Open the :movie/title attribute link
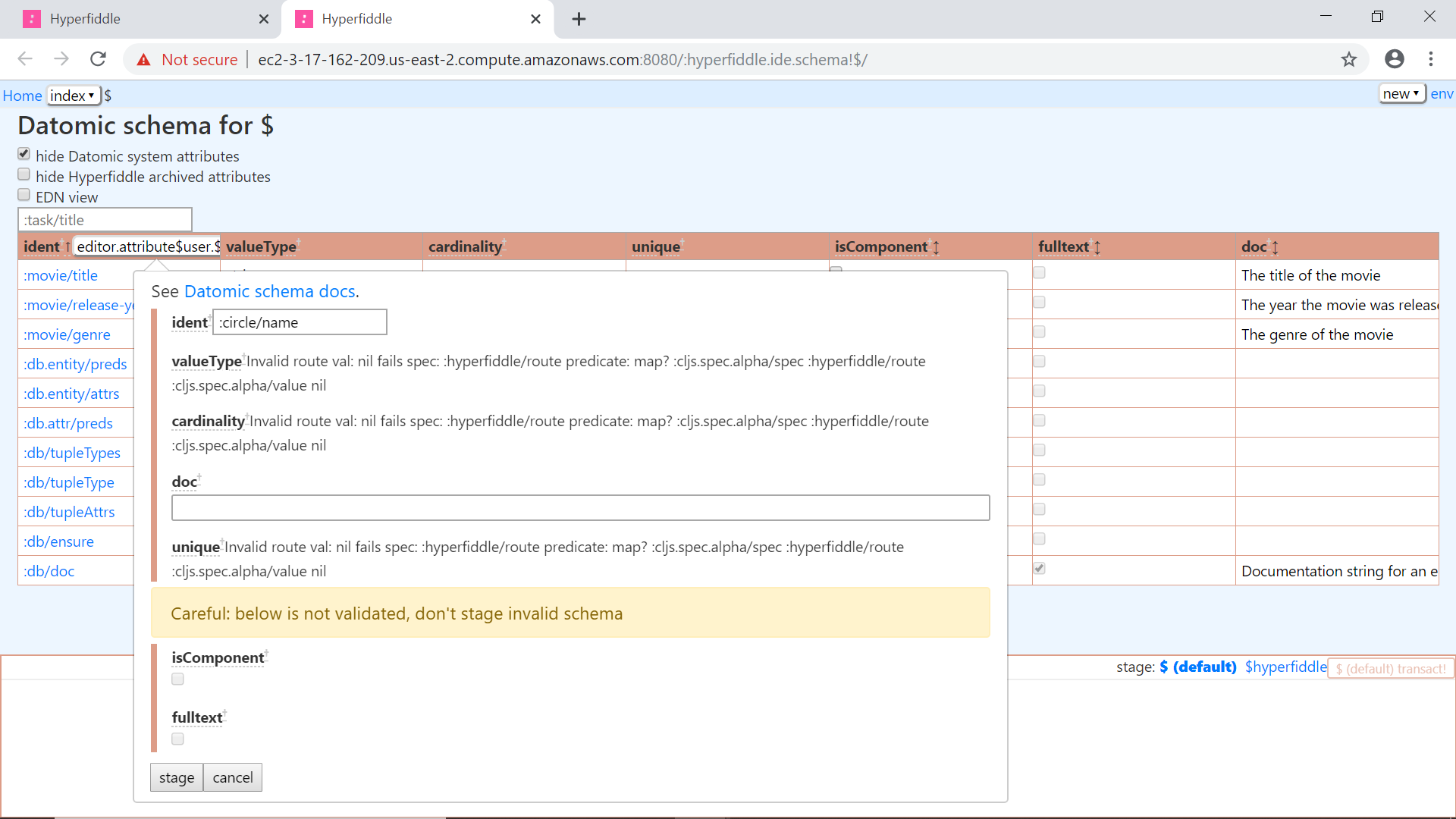This screenshot has height=819, width=1456. [61, 275]
